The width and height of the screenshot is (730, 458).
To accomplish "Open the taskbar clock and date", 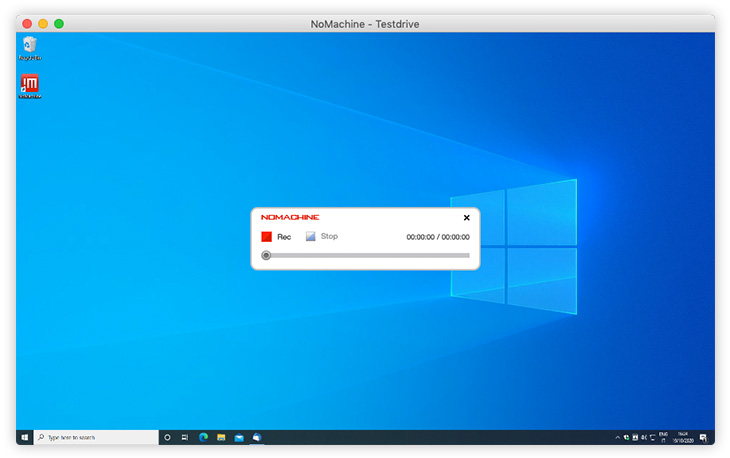I will point(683,437).
